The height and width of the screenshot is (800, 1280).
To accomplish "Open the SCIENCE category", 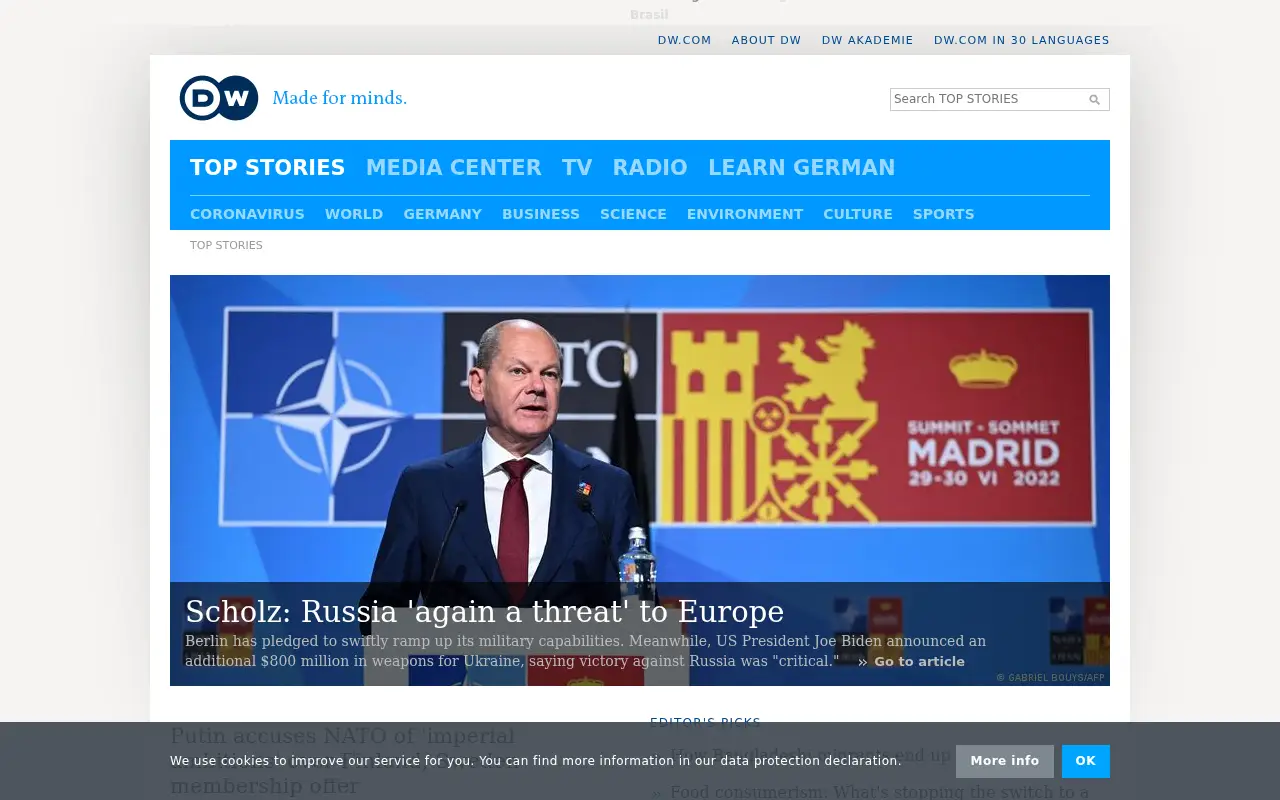I will pyautogui.click(x=633, y=214).
